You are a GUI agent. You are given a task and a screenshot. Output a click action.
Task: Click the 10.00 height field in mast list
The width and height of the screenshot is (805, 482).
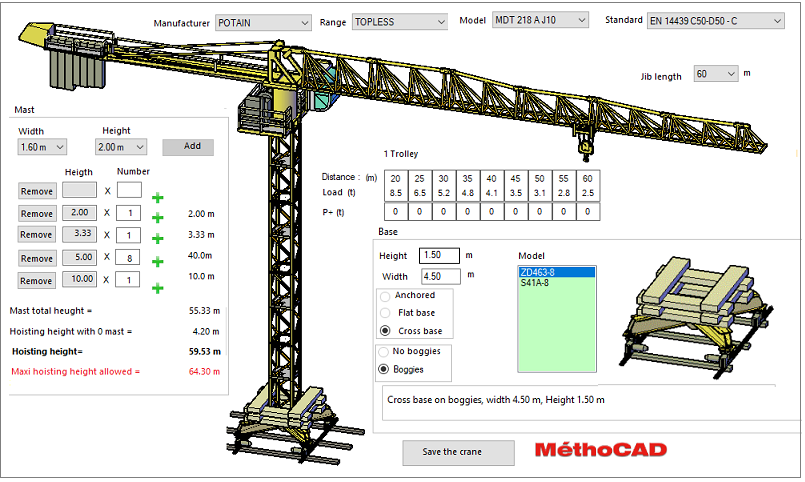click(x=80, y=279)
